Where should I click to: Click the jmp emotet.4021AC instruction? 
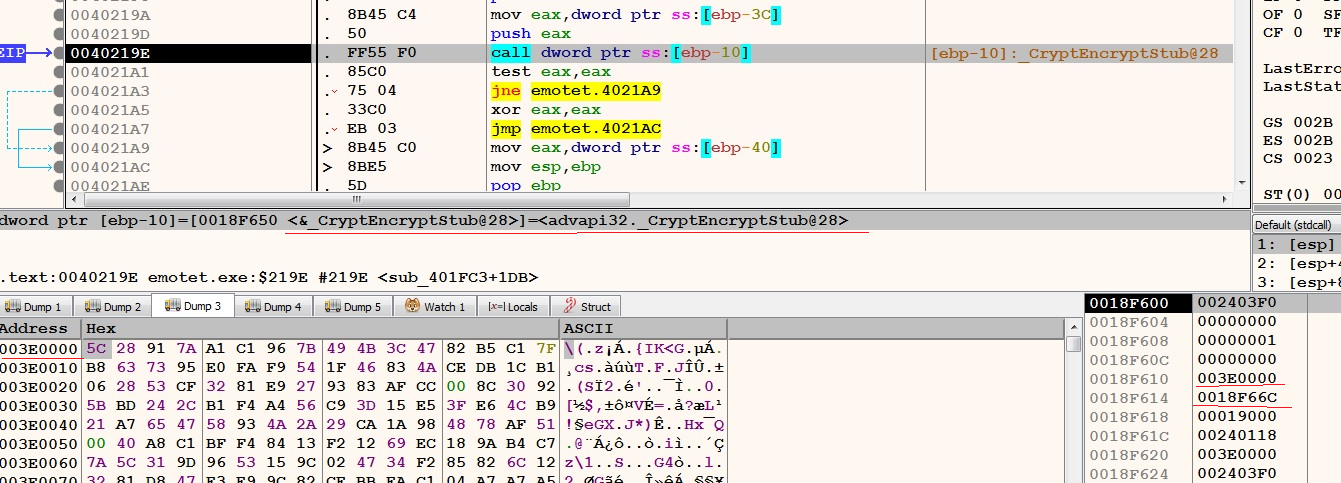click(x=576, y=129)
